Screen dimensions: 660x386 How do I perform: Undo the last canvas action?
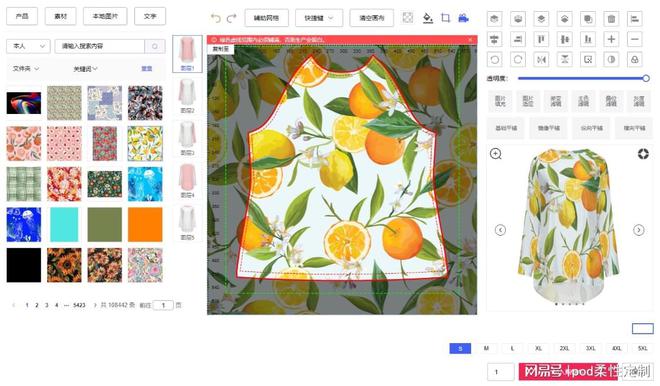pos(216,18)
